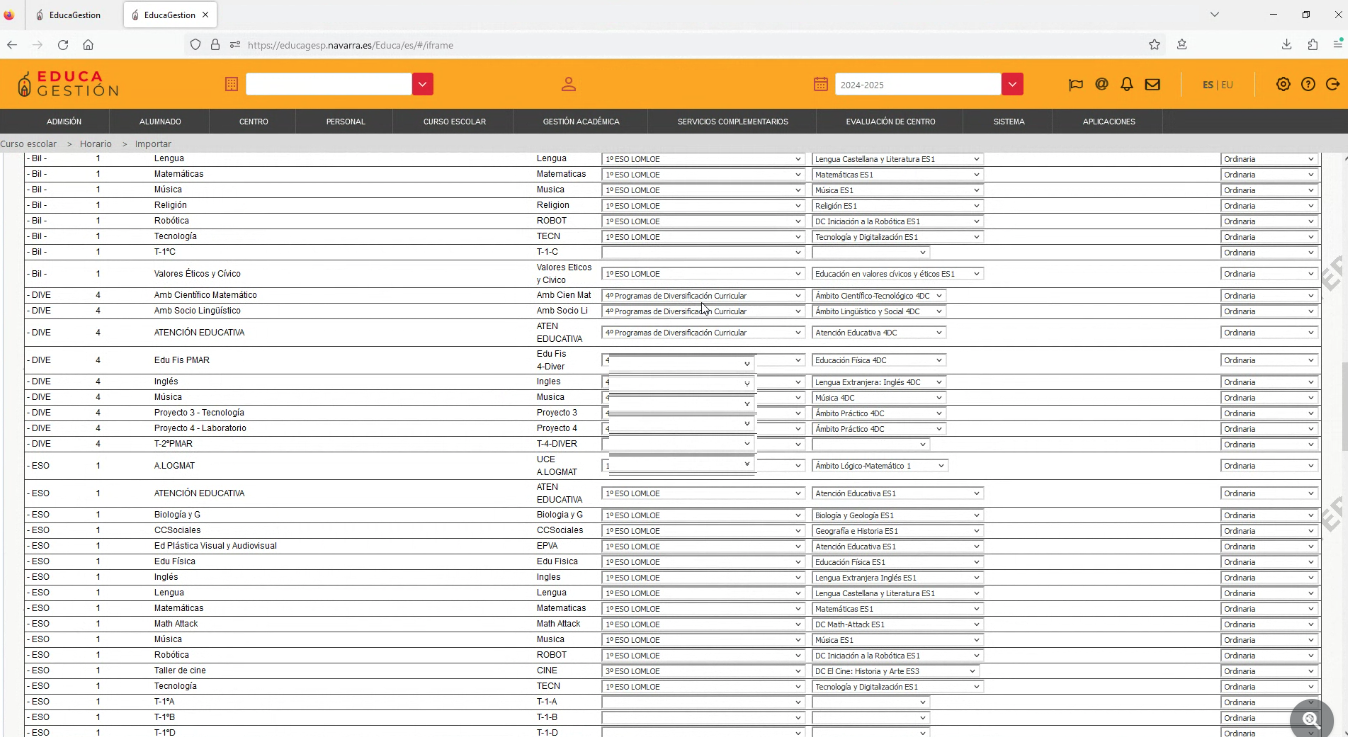Screen dimensions: 1348x737
Task: Click the Horario breadcrumb
Action: pos(96,144)
